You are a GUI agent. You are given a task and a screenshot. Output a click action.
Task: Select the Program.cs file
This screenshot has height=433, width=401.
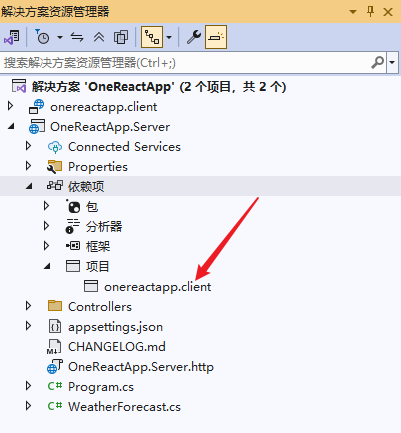101,387
